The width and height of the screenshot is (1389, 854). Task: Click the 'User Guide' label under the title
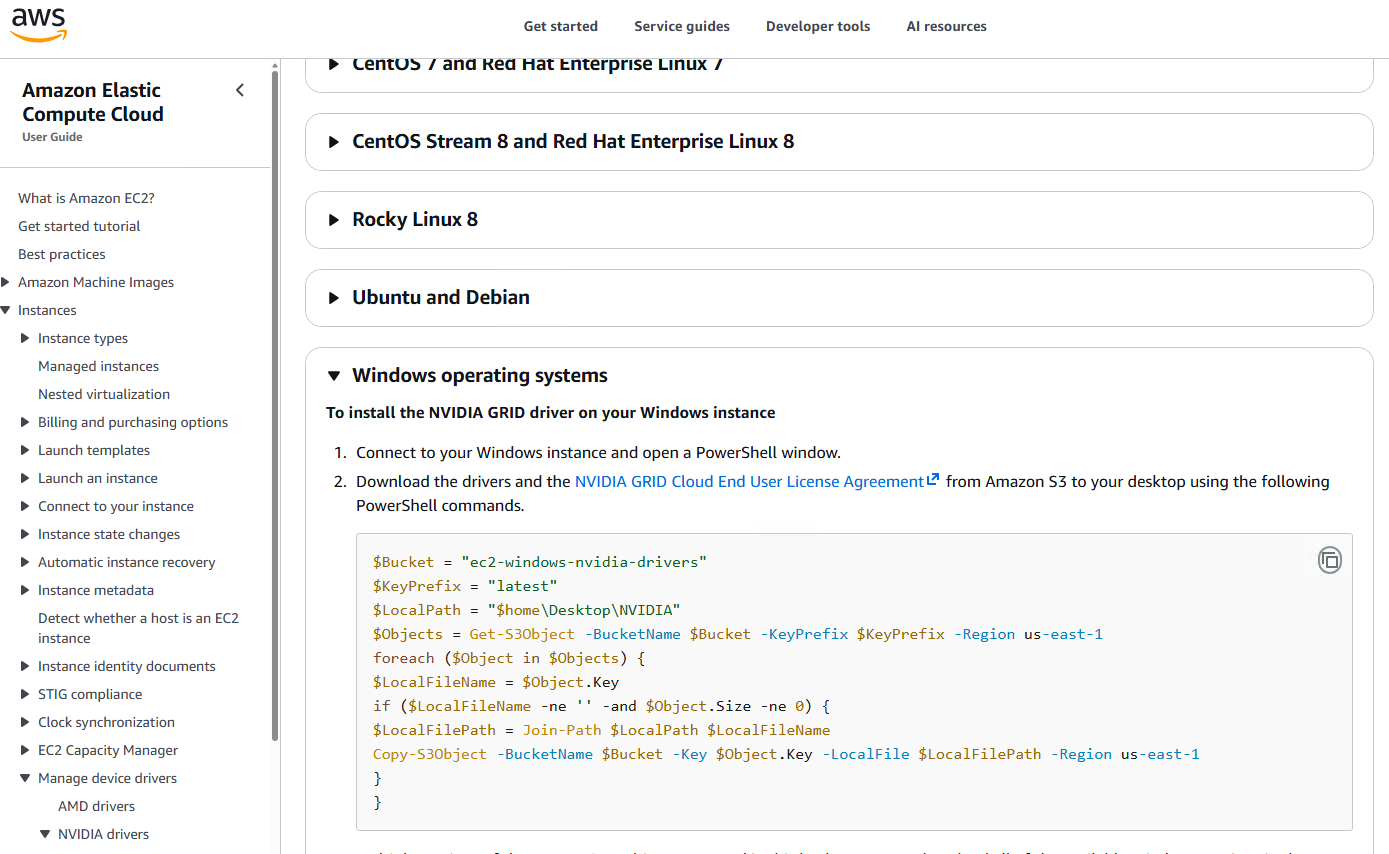coord(52,137)
